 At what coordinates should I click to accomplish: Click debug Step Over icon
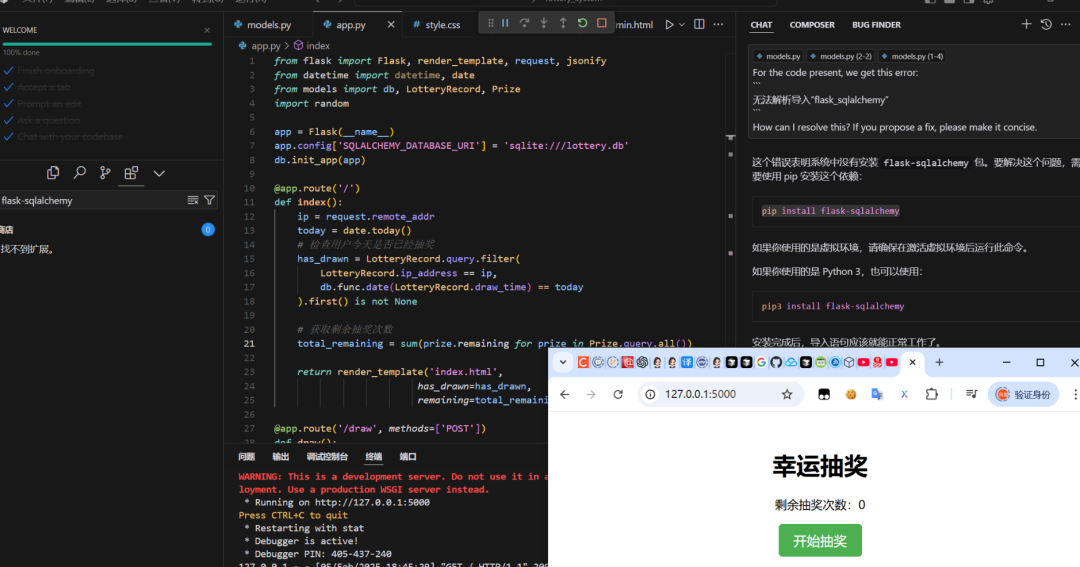[x=524, y=23]
